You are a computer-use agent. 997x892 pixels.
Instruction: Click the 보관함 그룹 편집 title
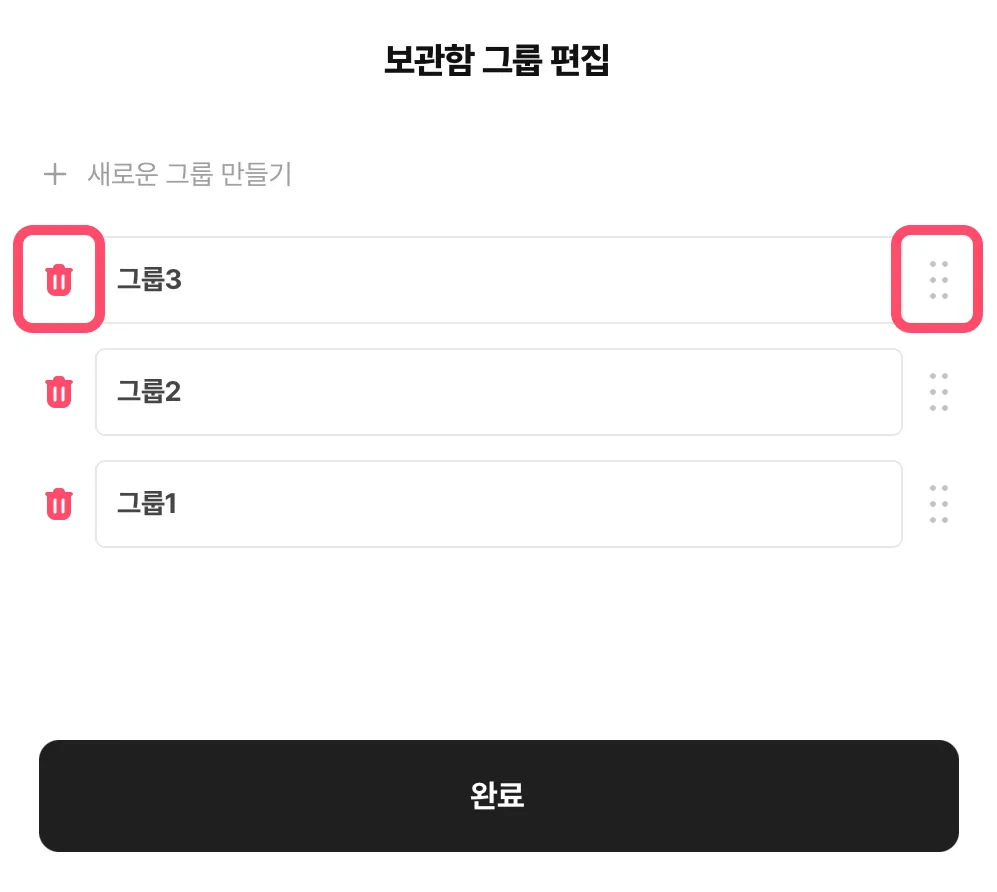(497, 61)
